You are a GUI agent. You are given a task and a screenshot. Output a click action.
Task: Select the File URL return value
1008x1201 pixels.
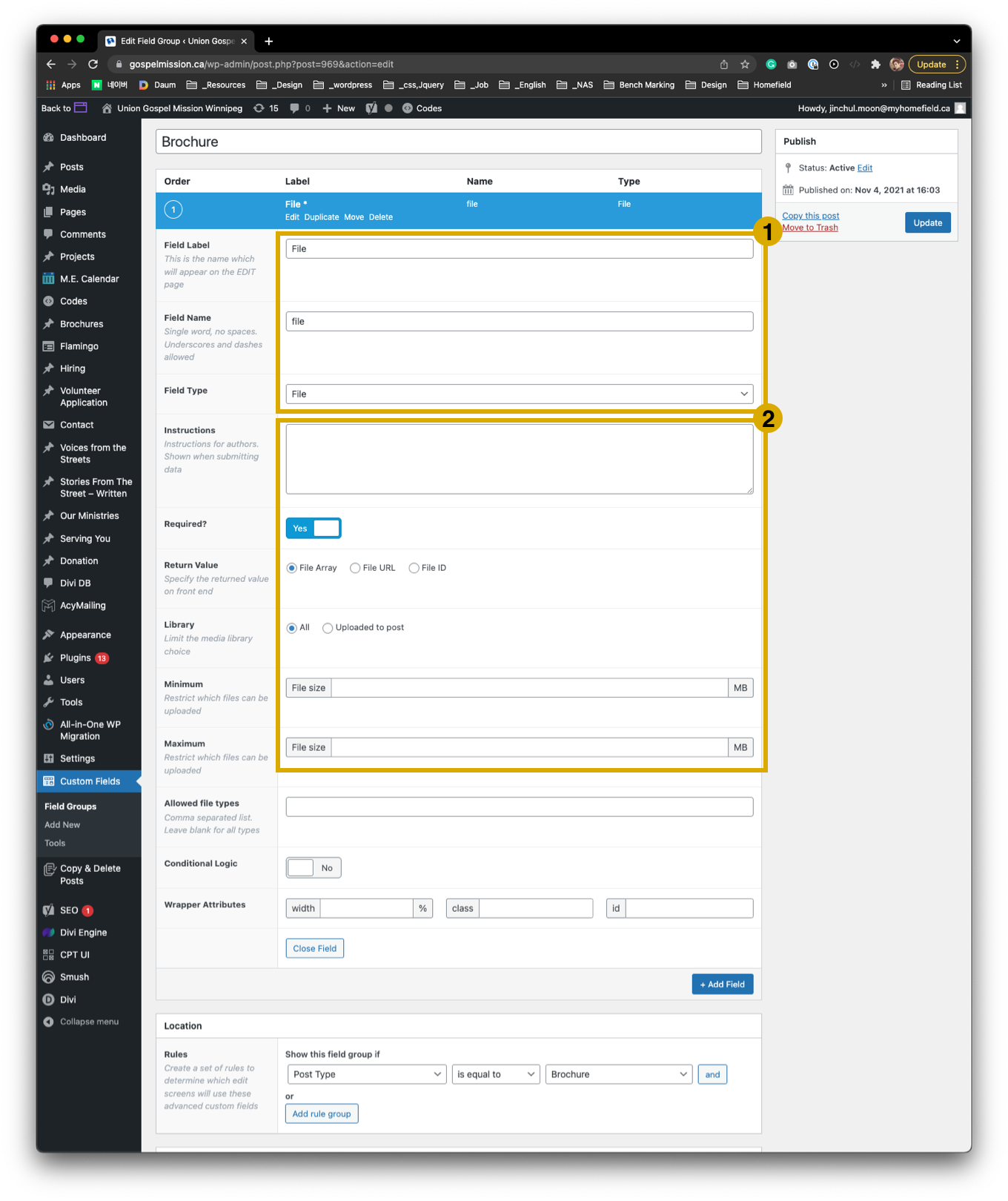pos(356,568)
